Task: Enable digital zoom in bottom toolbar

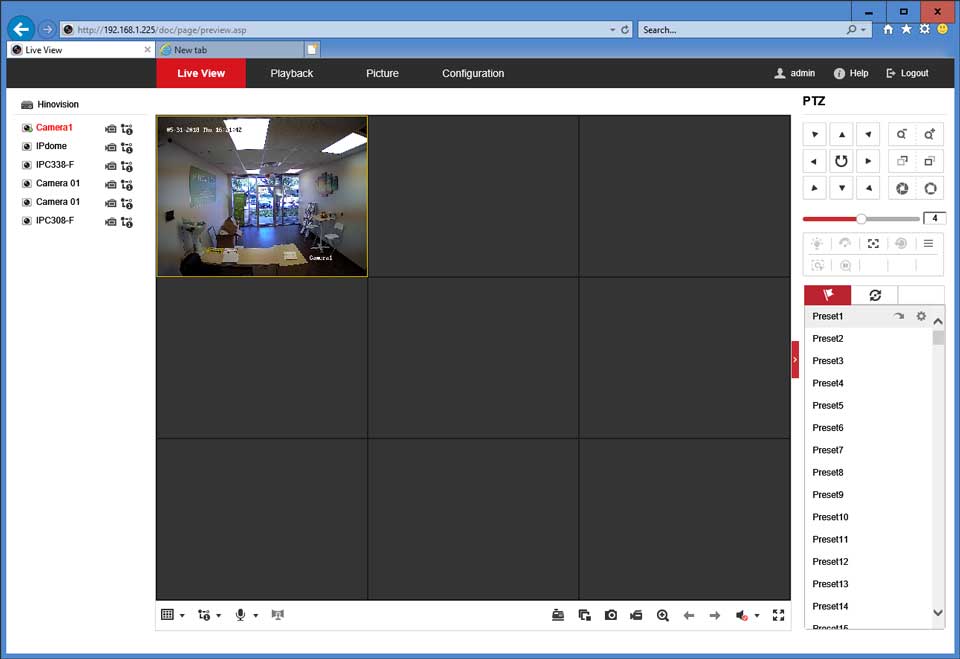Action: coord(662,615)
